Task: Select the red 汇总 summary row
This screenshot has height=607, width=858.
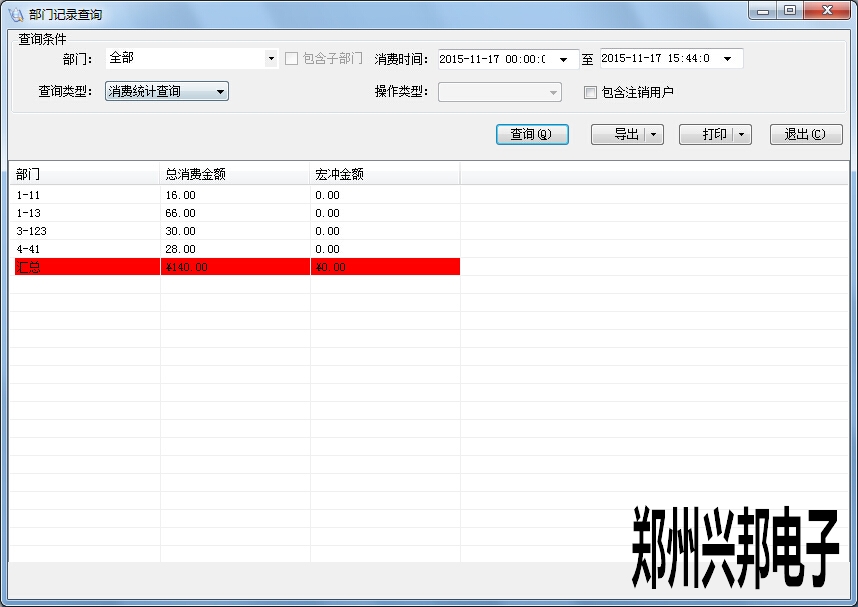Action: click(86, 267)
